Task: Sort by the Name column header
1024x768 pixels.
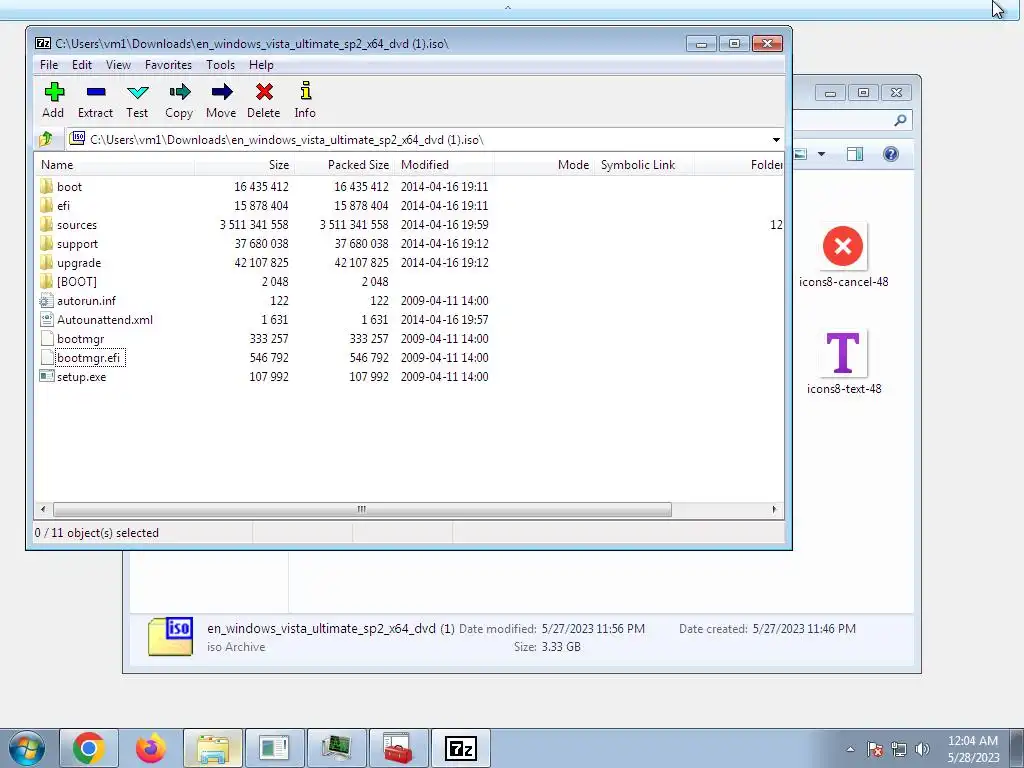Action: [114, 165]
